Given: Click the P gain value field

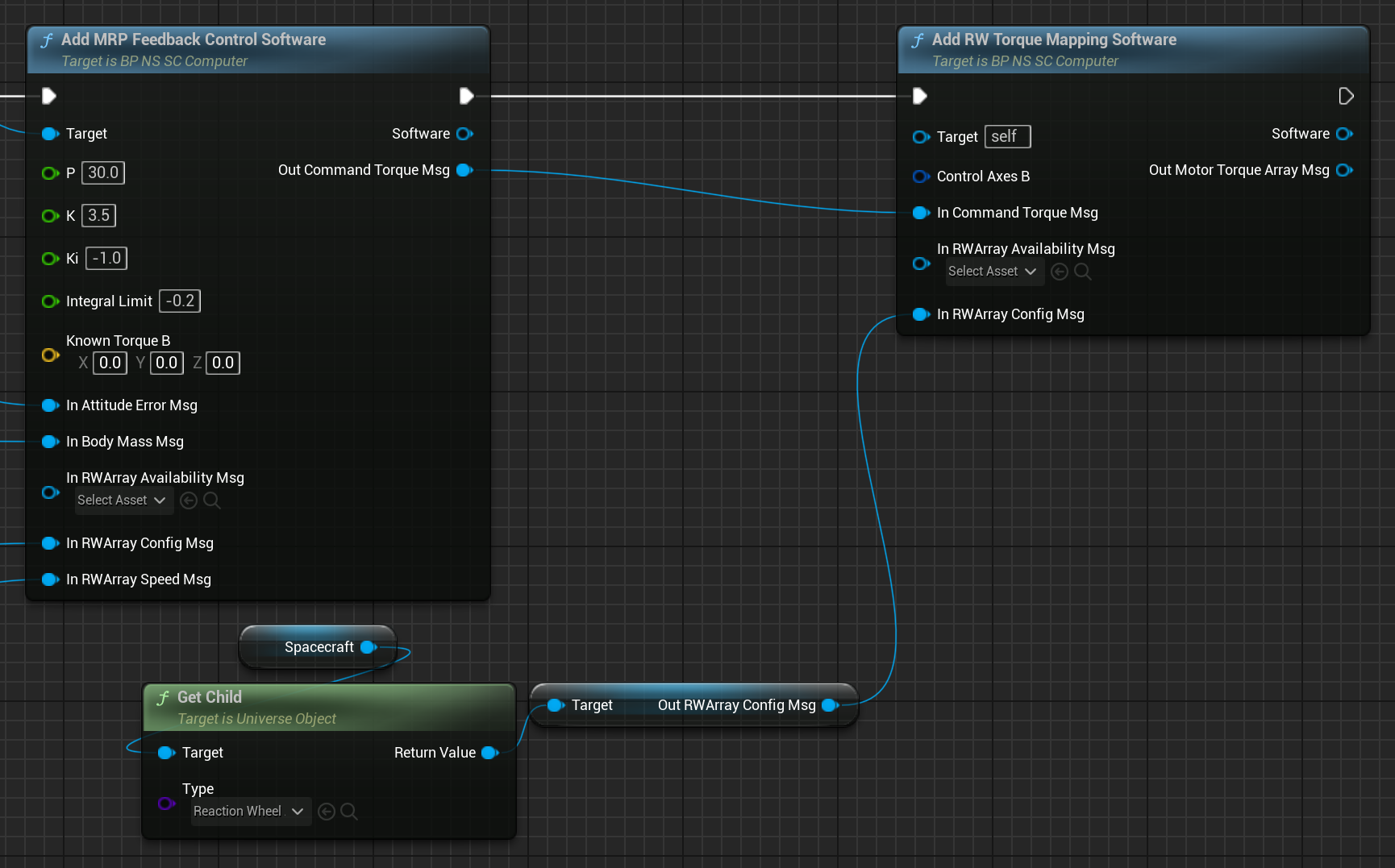Looking at the screenshot, I should (x=103, y=172).
